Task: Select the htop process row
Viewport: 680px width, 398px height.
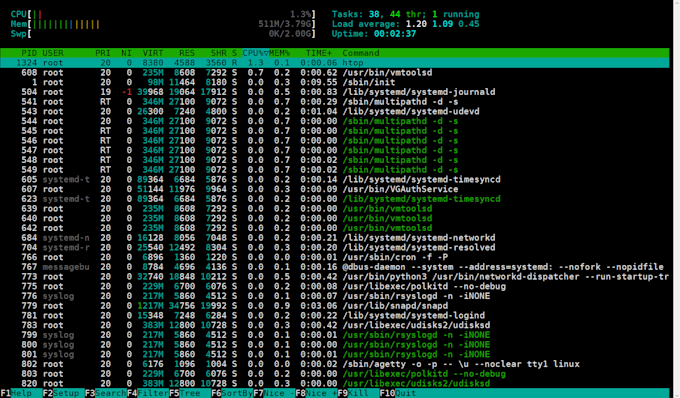Action: pos(334,63)
